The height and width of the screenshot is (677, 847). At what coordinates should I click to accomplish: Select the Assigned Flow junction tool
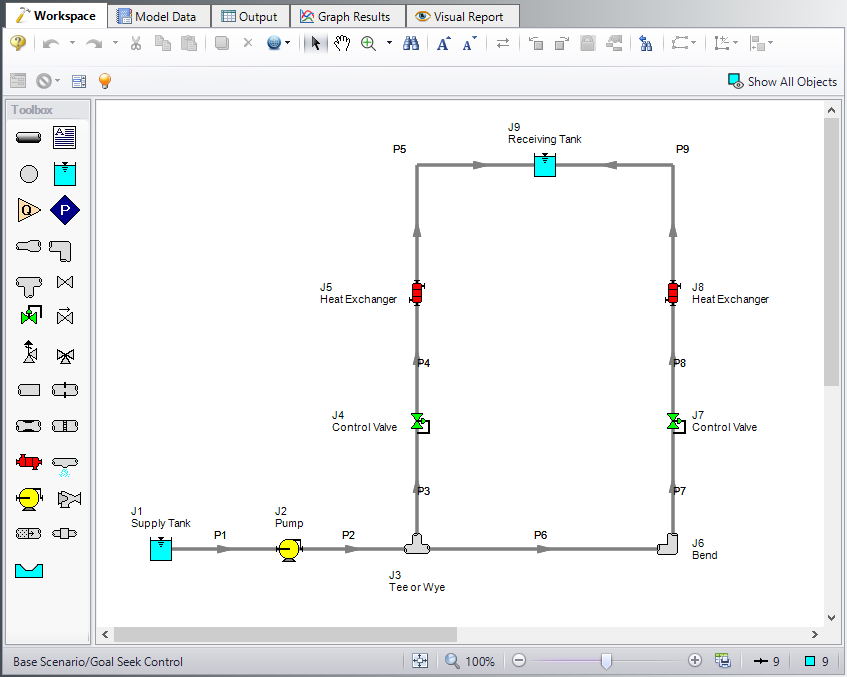point(29,210)
